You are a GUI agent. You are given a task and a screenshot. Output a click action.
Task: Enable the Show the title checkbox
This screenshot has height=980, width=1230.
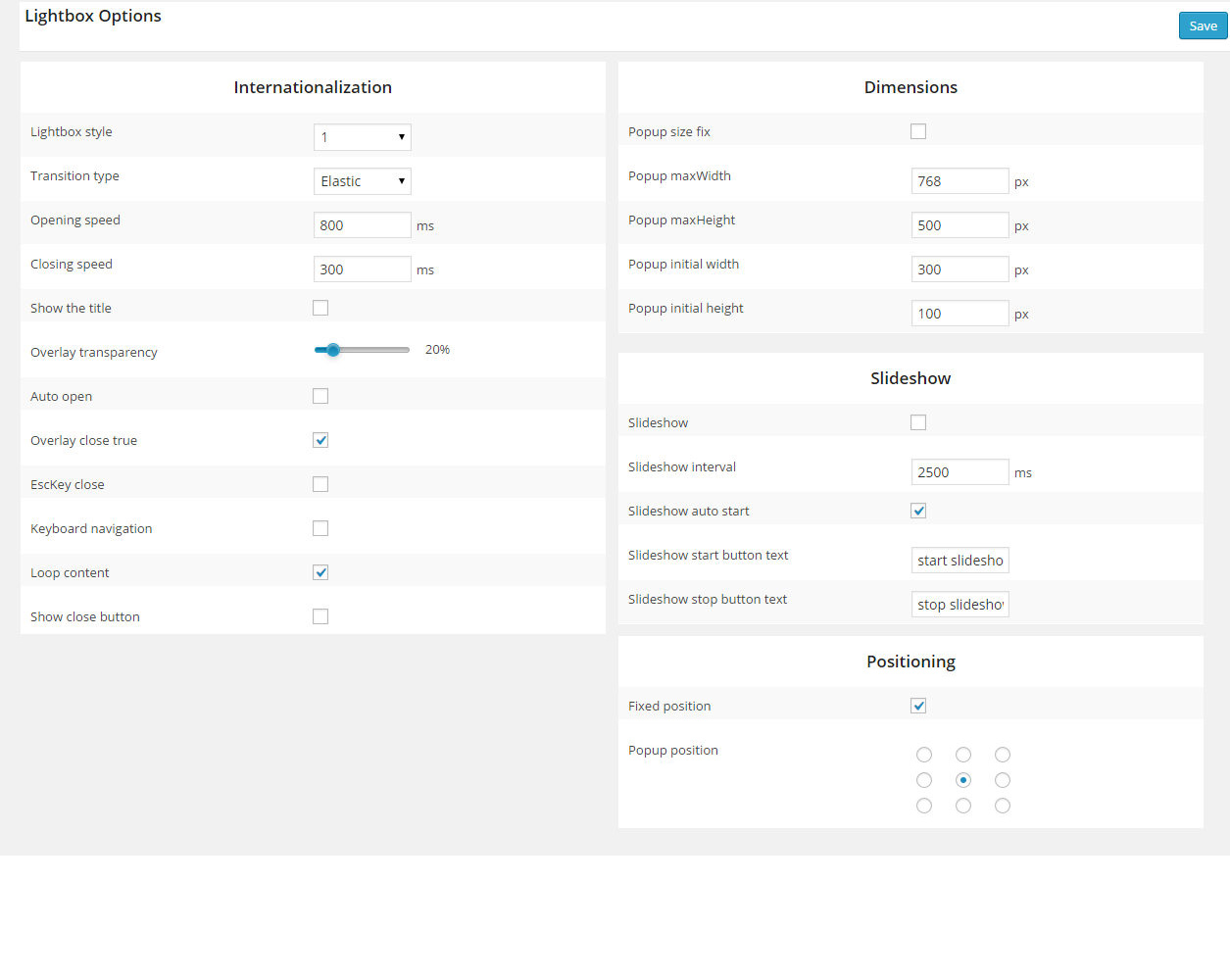pos(320,308)
